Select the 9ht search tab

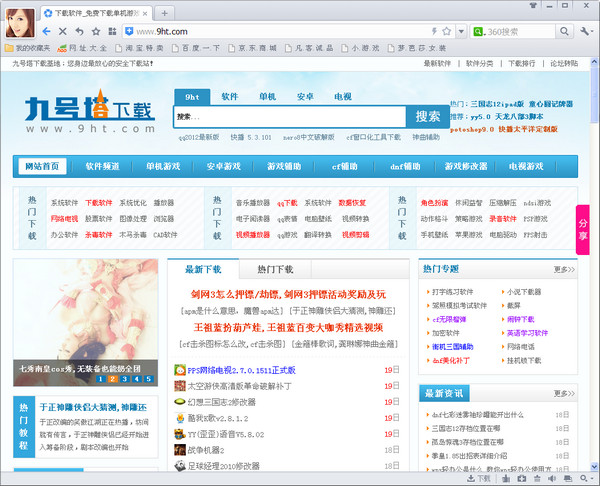click(x=192, y=97)
